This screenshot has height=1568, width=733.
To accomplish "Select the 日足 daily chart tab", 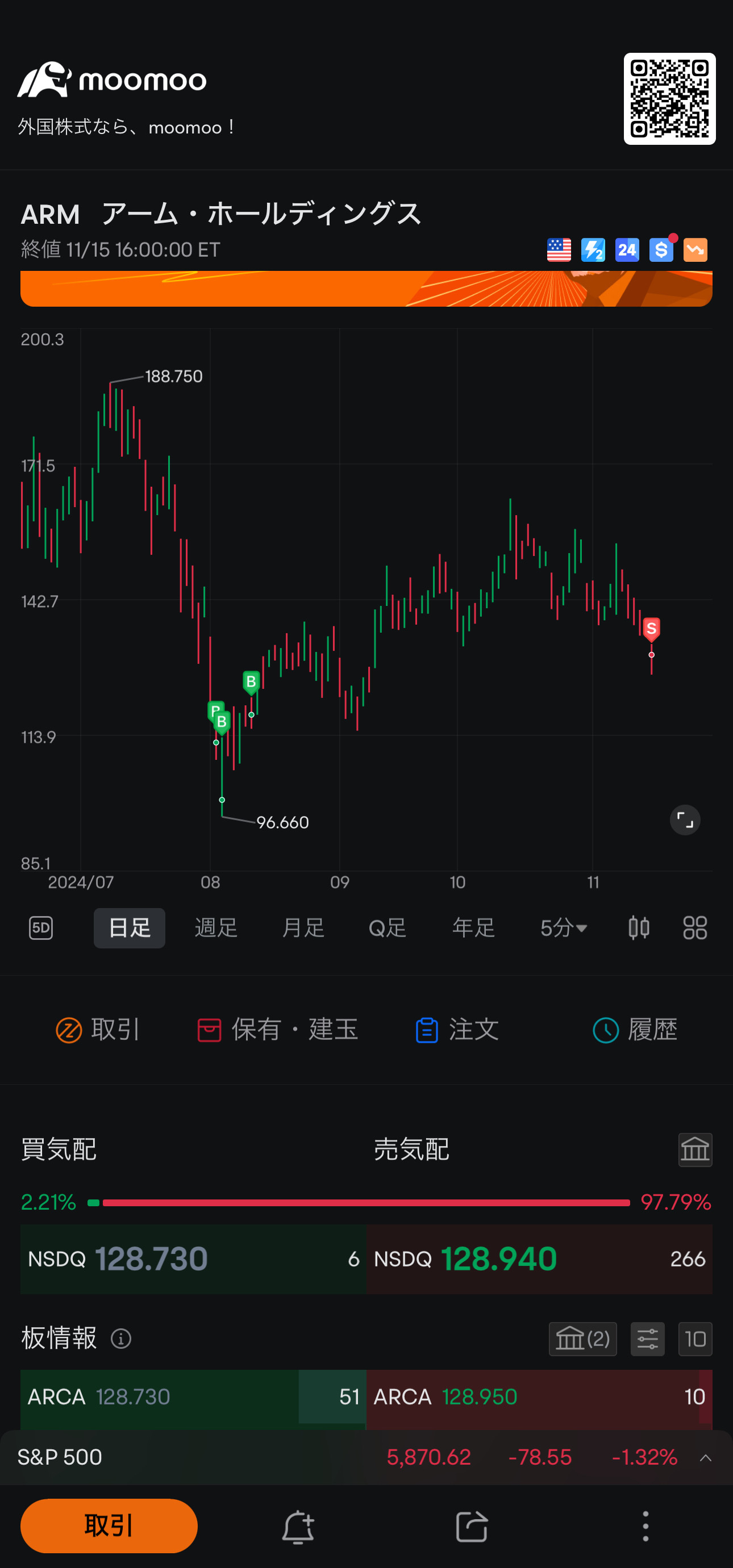I will tap(130, 927).
